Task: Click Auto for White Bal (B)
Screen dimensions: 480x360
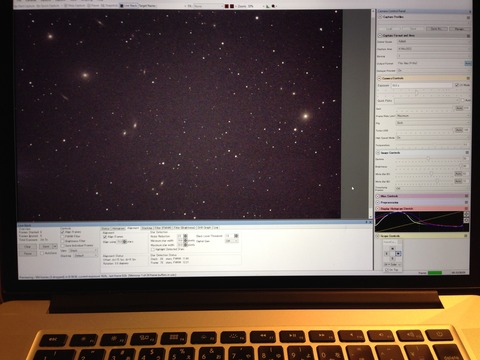Action: [x=458, y=181]
